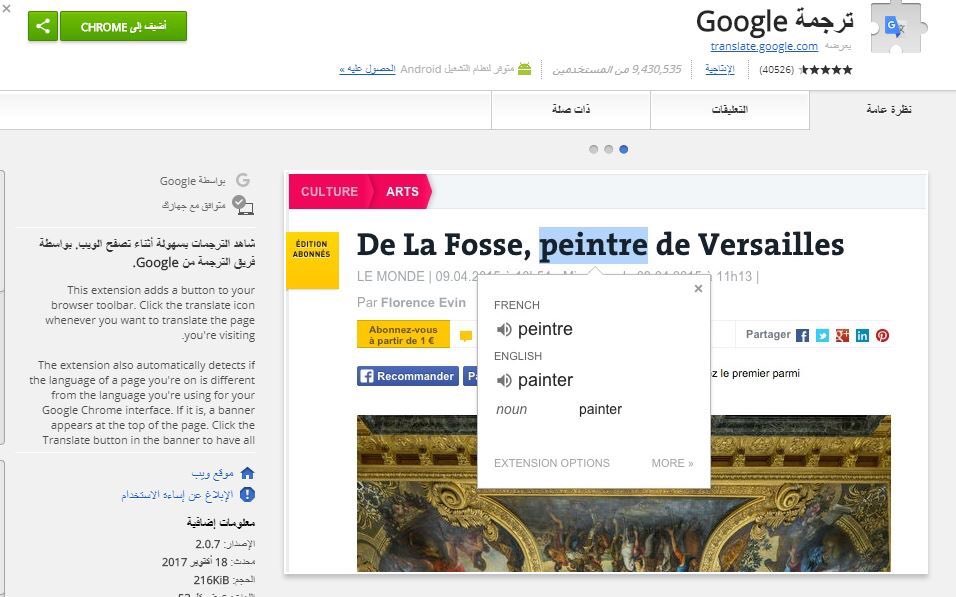Click file size 216KiB
This screenshot has height=597, width=956.
(212, 580)
